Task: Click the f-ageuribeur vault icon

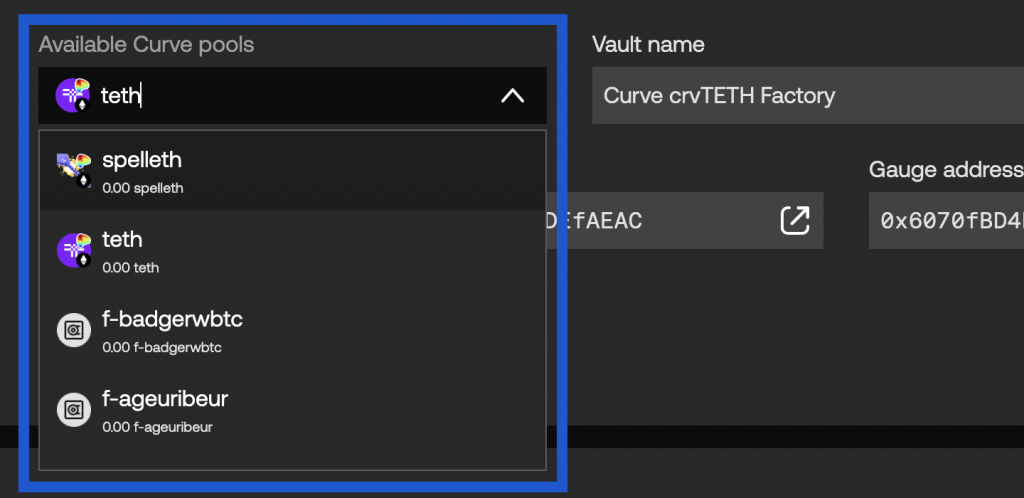Action: pos(74,410)
